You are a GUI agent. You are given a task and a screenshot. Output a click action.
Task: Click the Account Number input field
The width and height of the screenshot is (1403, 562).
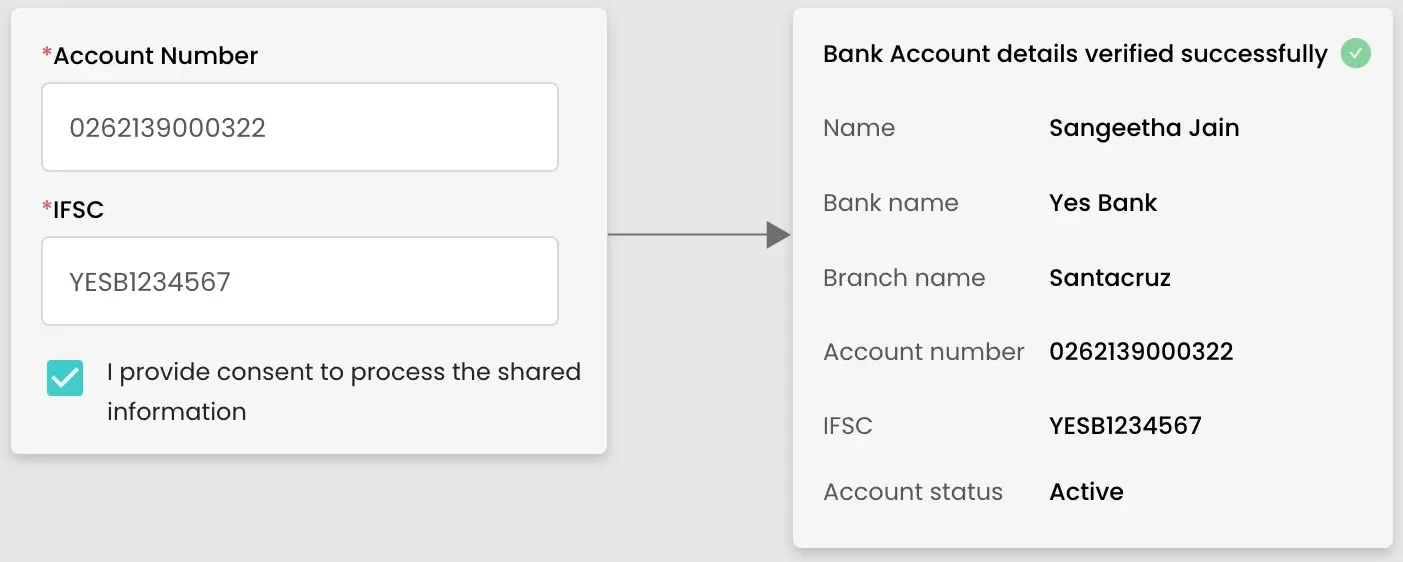tap(299, 127)
